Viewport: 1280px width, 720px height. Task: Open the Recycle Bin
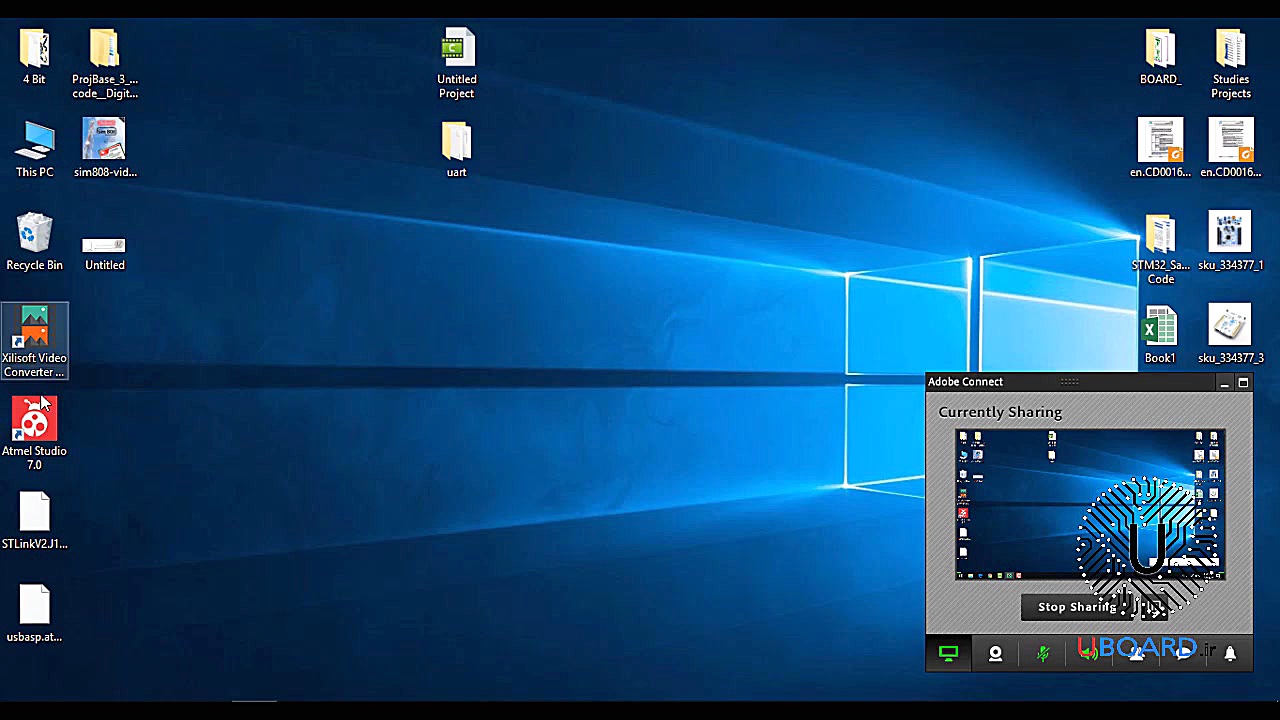point(34,242)
